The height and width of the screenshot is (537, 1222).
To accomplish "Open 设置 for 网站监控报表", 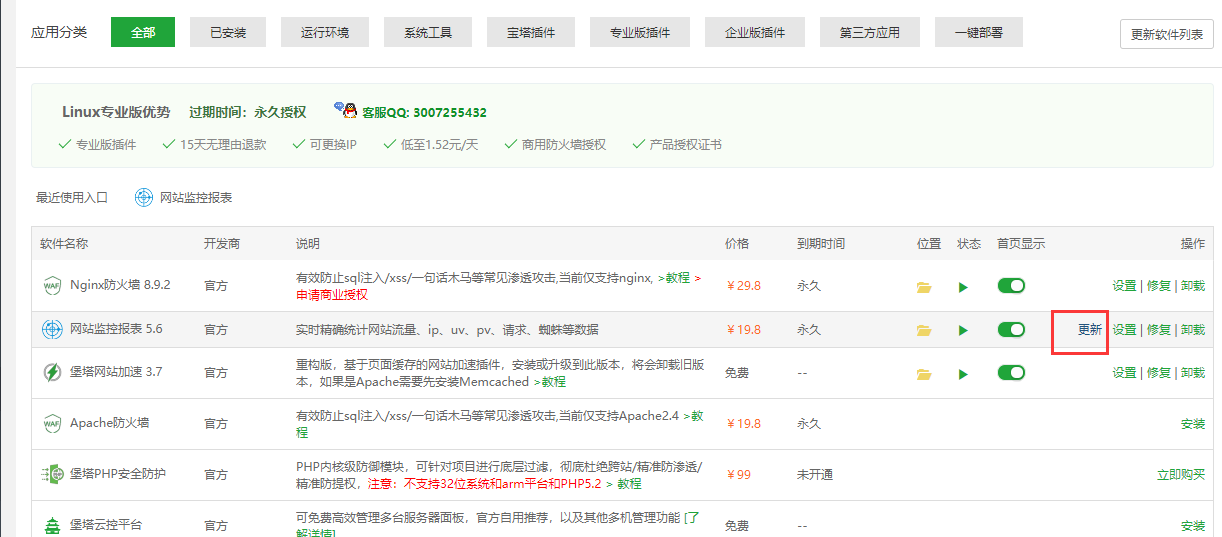I will click(1124, 330).
